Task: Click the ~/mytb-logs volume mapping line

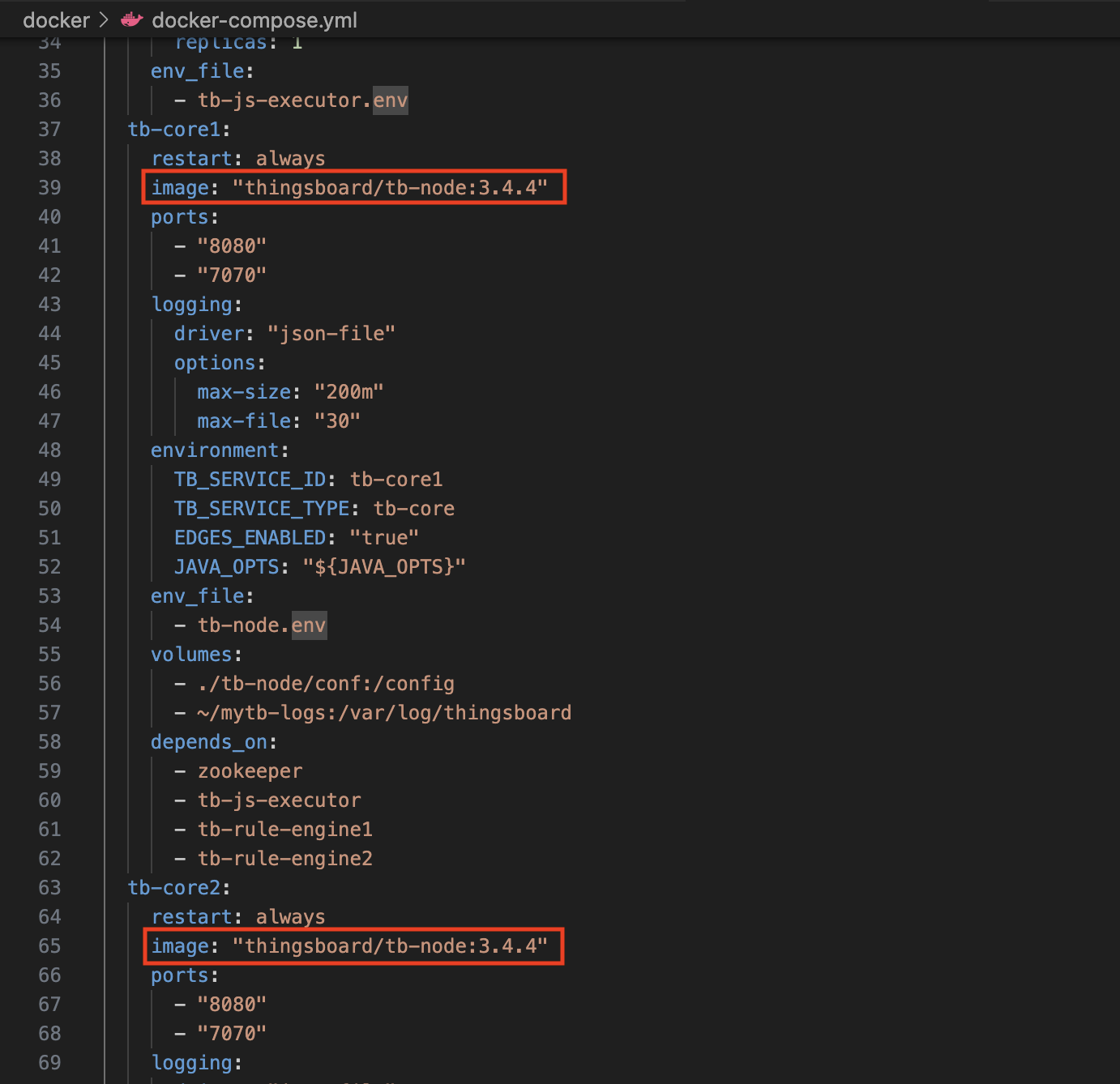Action: click(x=384, y=713)
